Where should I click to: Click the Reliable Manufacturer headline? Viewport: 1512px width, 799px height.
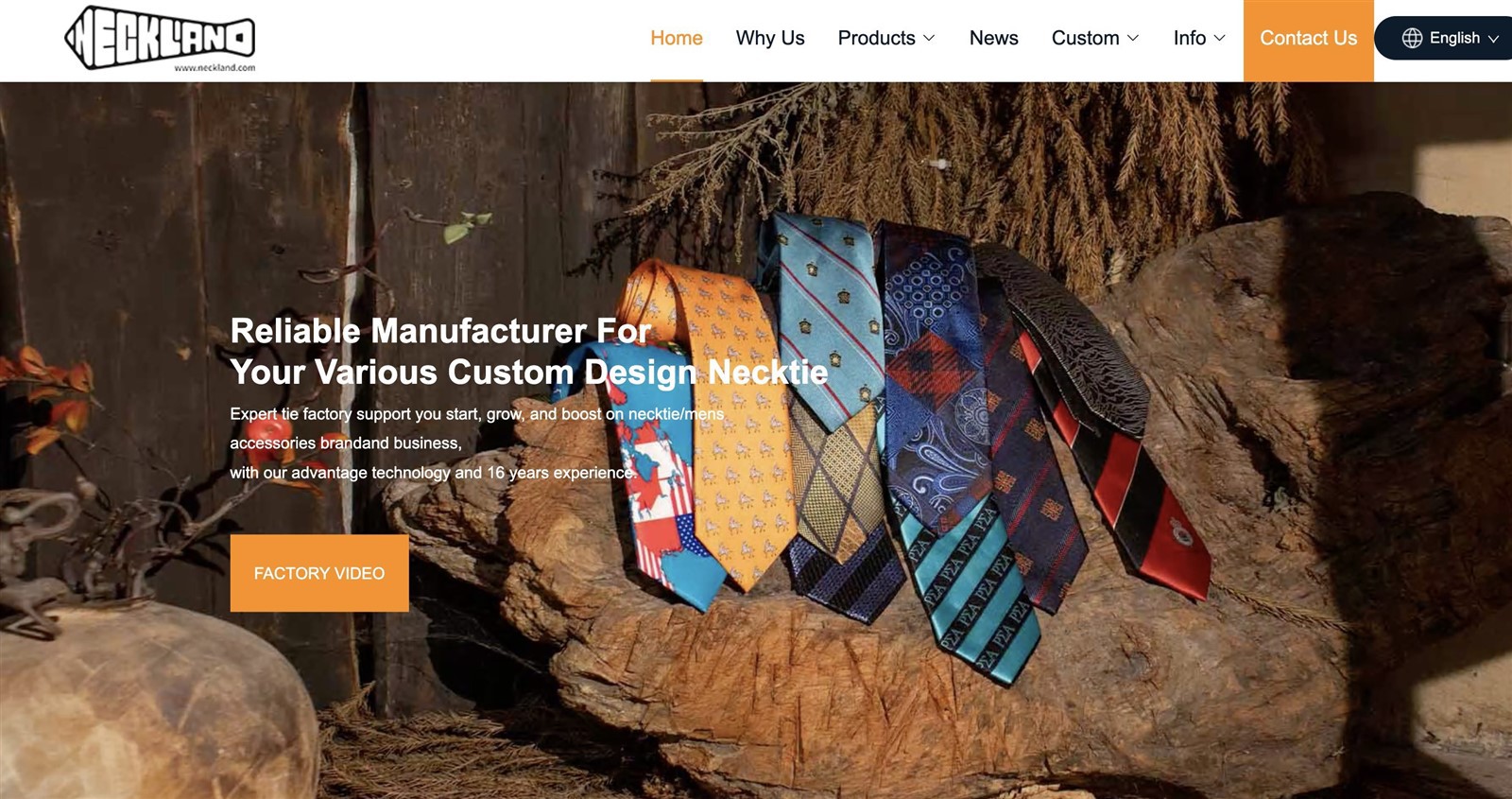pyautogui.click(x=529, y=351)
